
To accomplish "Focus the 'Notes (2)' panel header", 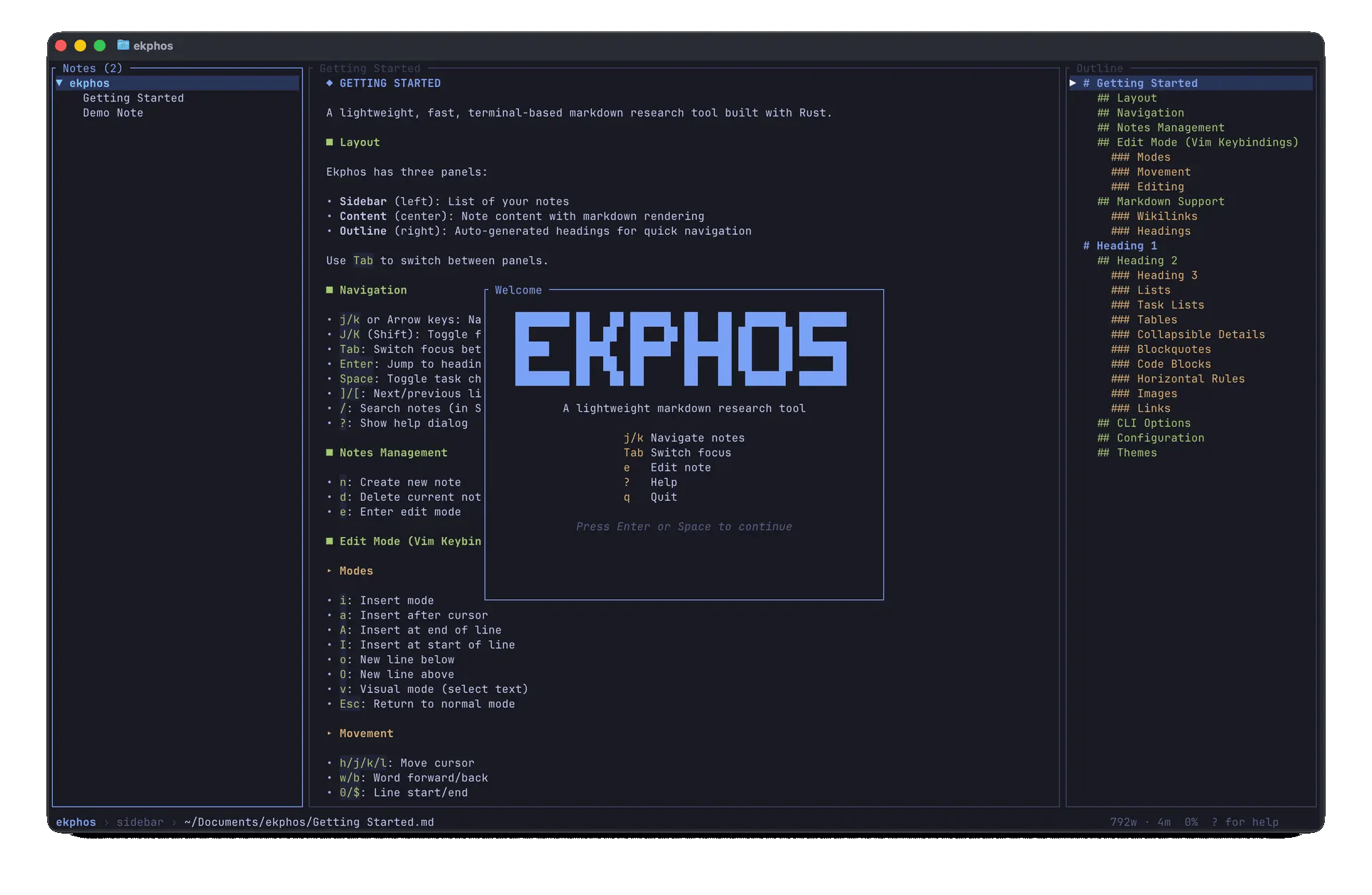I will 91,68.
